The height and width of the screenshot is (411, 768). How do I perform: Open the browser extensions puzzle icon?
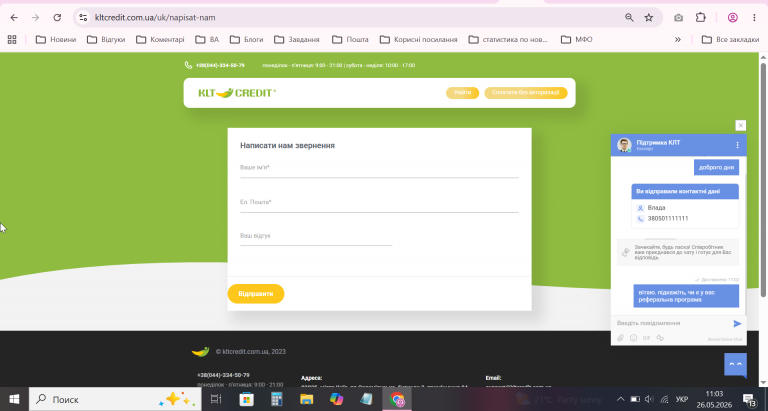[700, 18]
